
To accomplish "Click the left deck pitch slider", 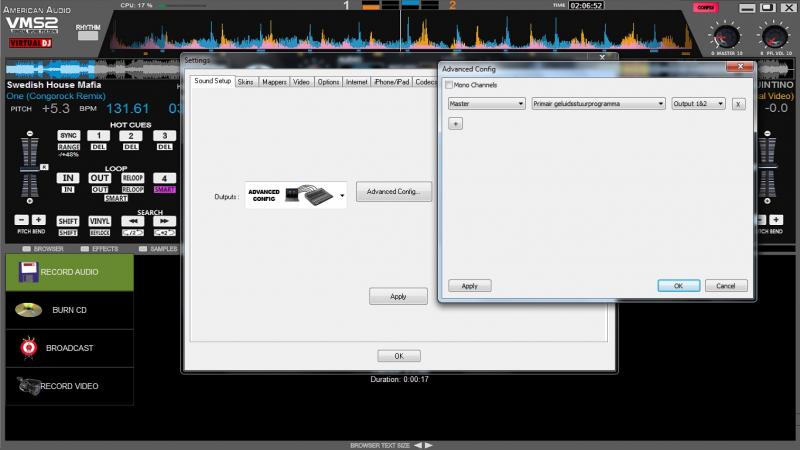I will tap(30, 167).
